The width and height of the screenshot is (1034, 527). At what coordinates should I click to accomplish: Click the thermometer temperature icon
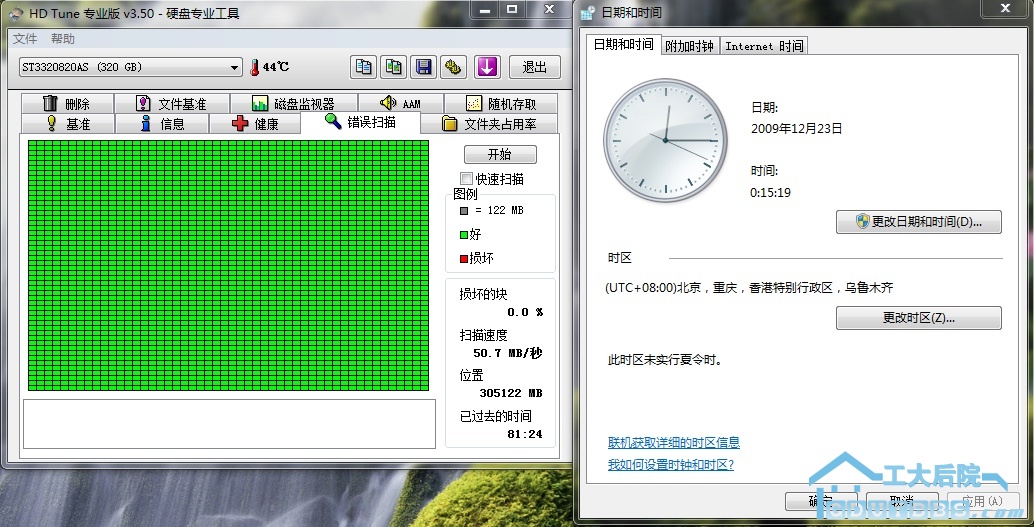click(x=255, y=67)
